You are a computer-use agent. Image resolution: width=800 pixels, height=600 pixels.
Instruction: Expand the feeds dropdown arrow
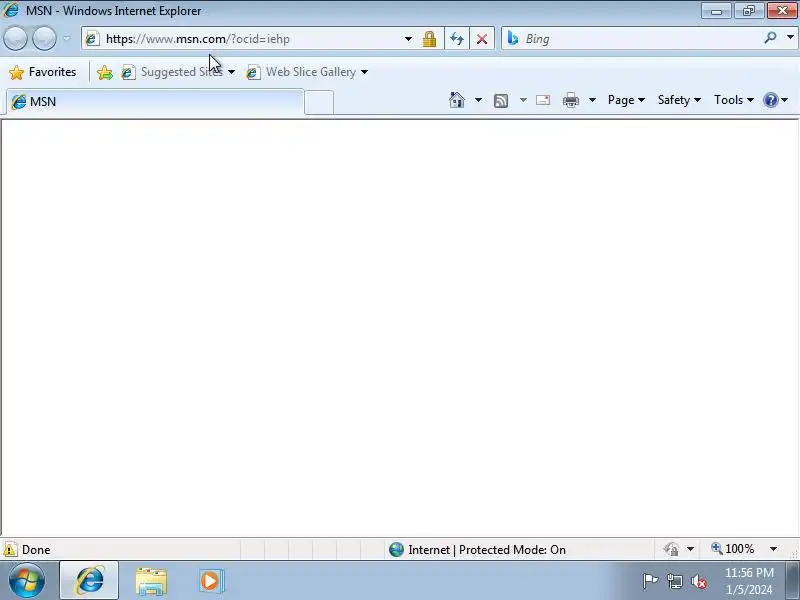(523, 100)
